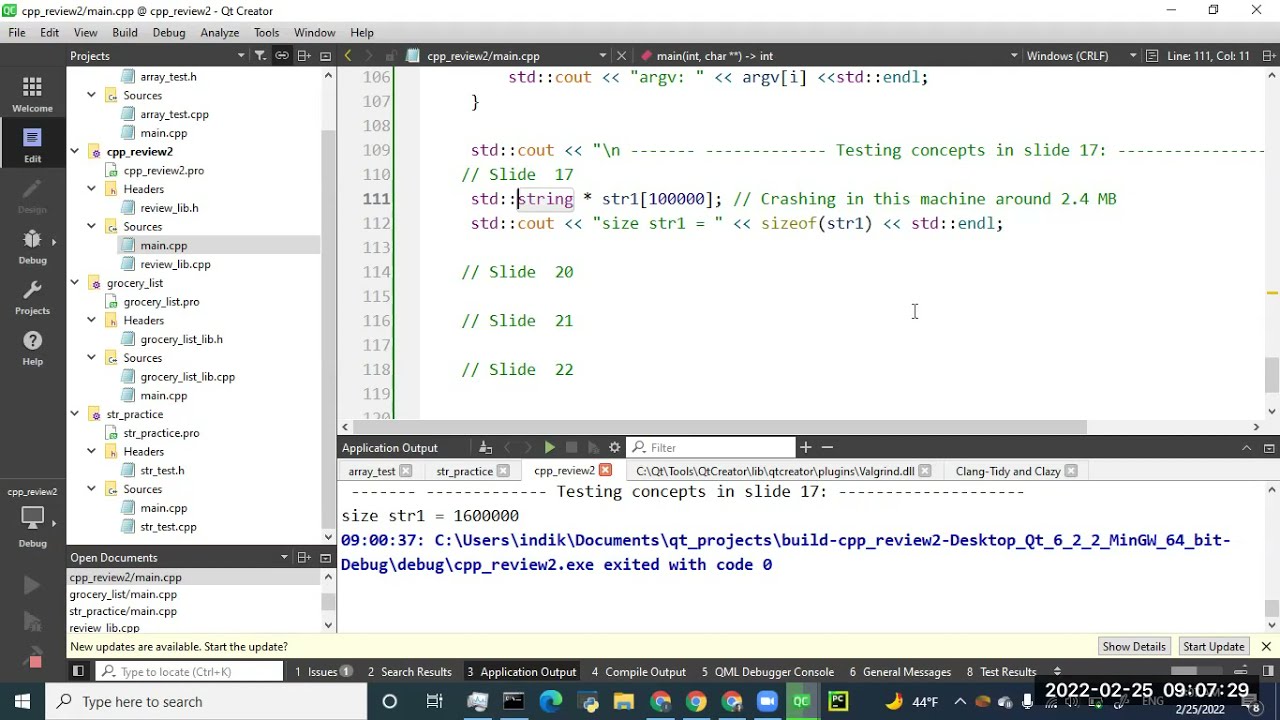1280x720 pixels.
Task: Collapse the cpp_review2 project node
Action: [x=74, y=152]
